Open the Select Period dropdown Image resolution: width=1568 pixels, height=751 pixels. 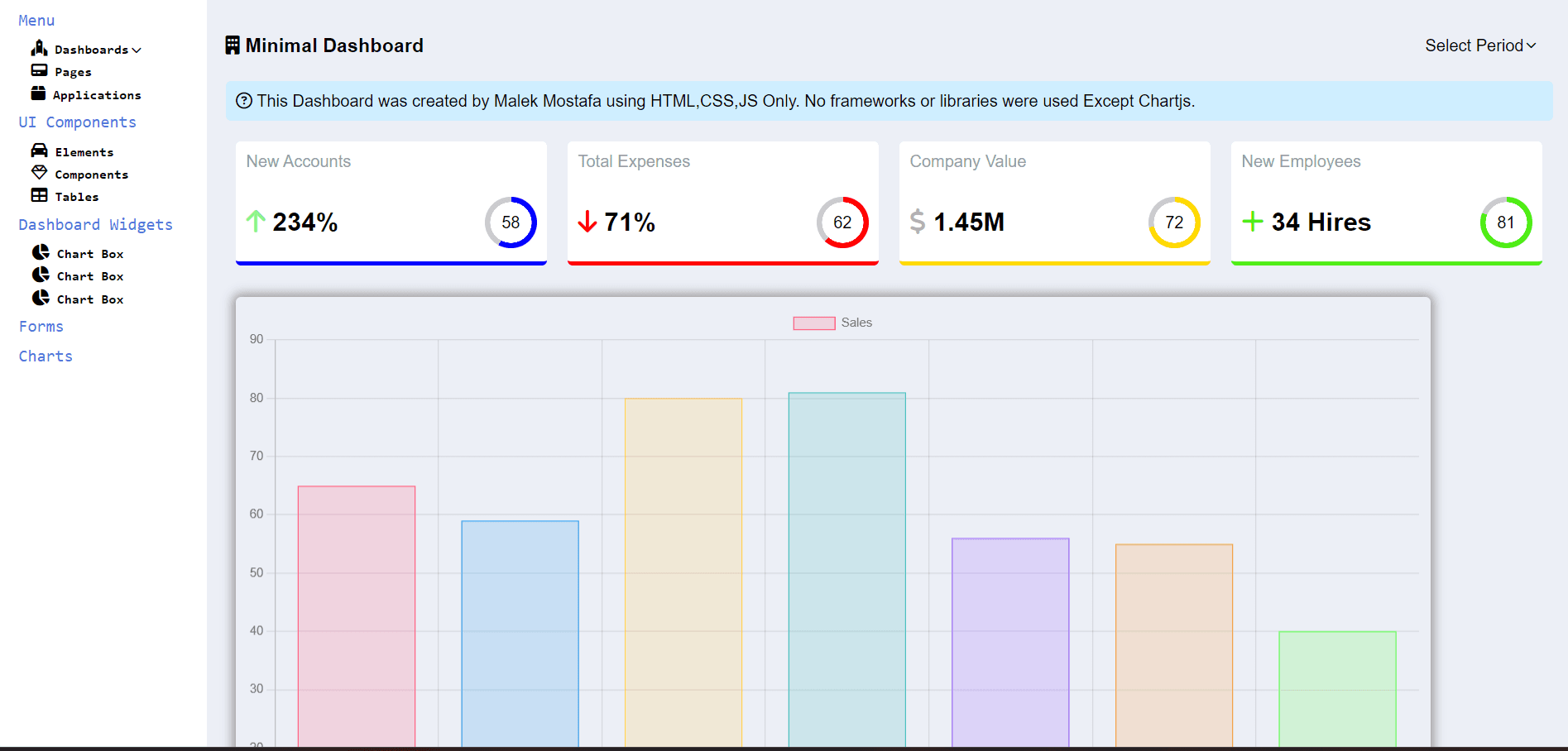(x=1479, y=45)
